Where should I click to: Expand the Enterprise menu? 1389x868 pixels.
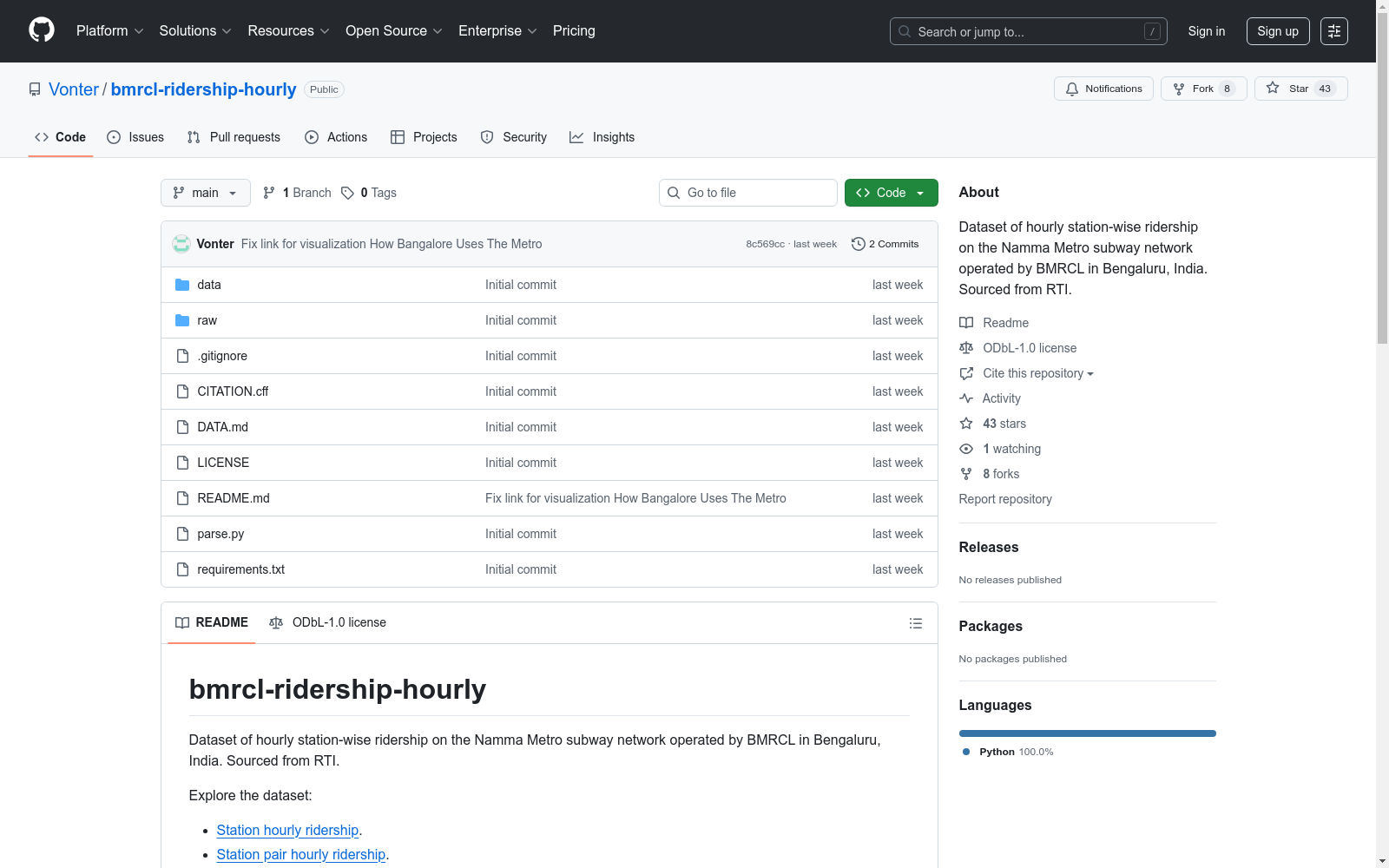[x=497, y=31]
